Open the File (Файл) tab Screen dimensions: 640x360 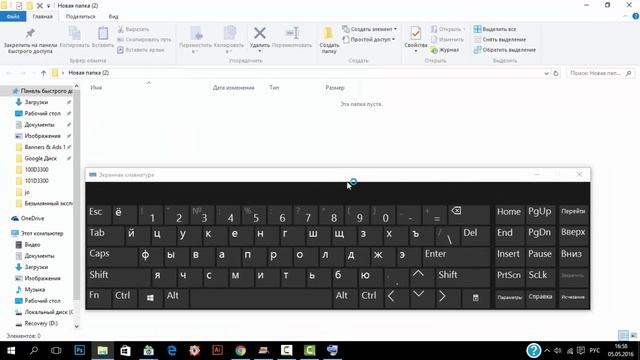click(x=13, y=16)
